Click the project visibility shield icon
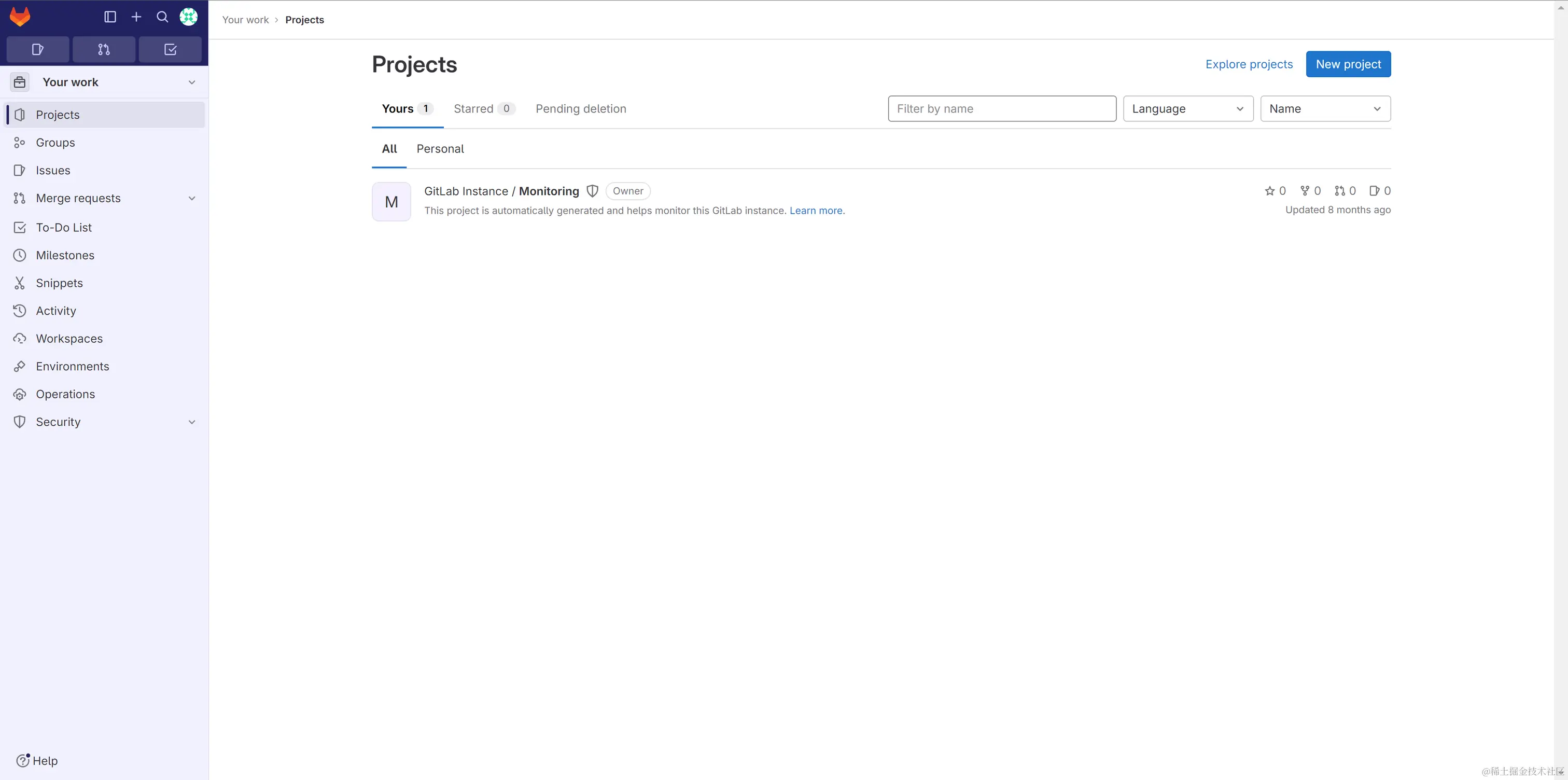 (592, 191)
